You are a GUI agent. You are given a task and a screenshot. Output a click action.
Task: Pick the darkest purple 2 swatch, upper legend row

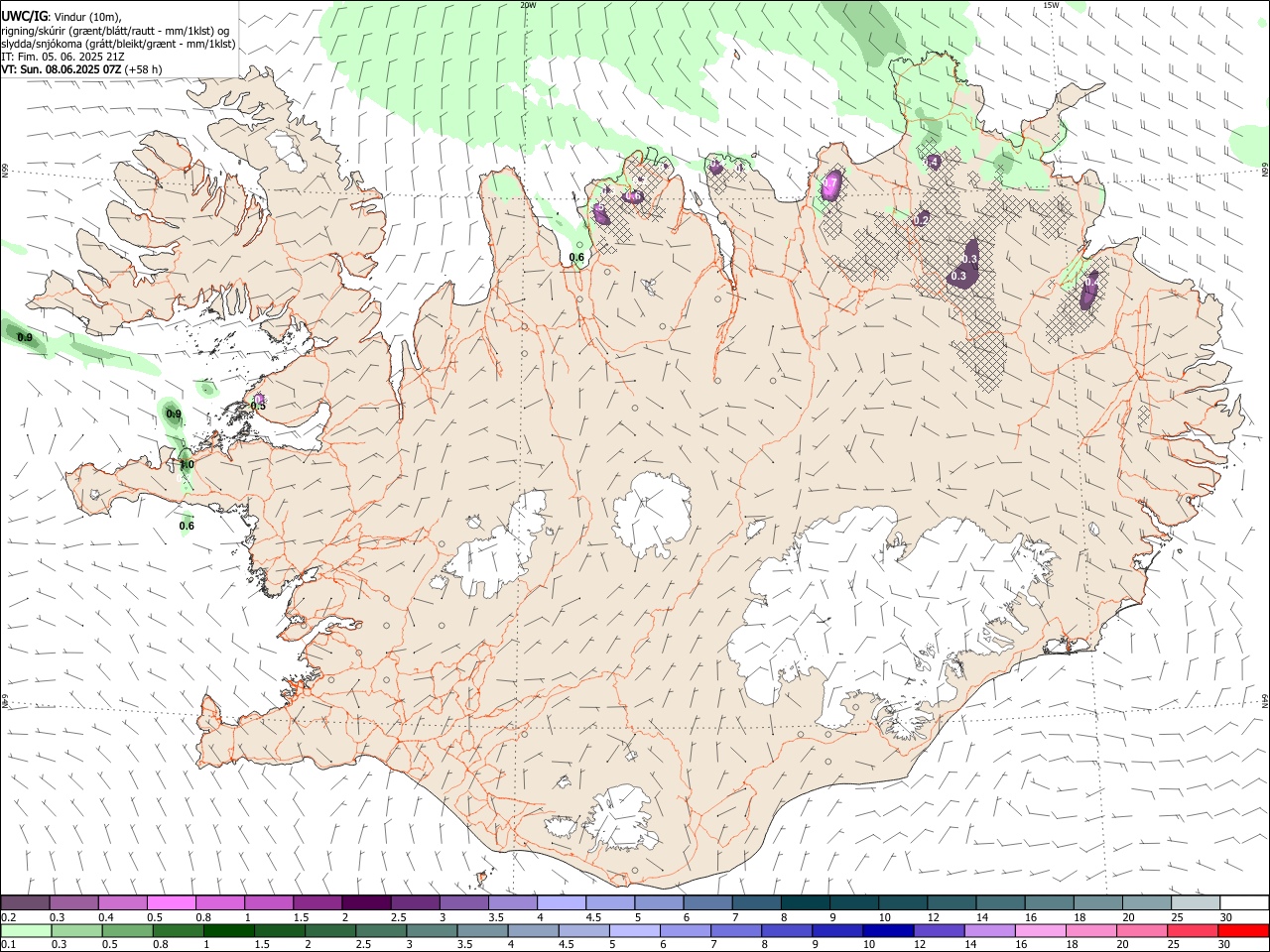click(365, 902)
